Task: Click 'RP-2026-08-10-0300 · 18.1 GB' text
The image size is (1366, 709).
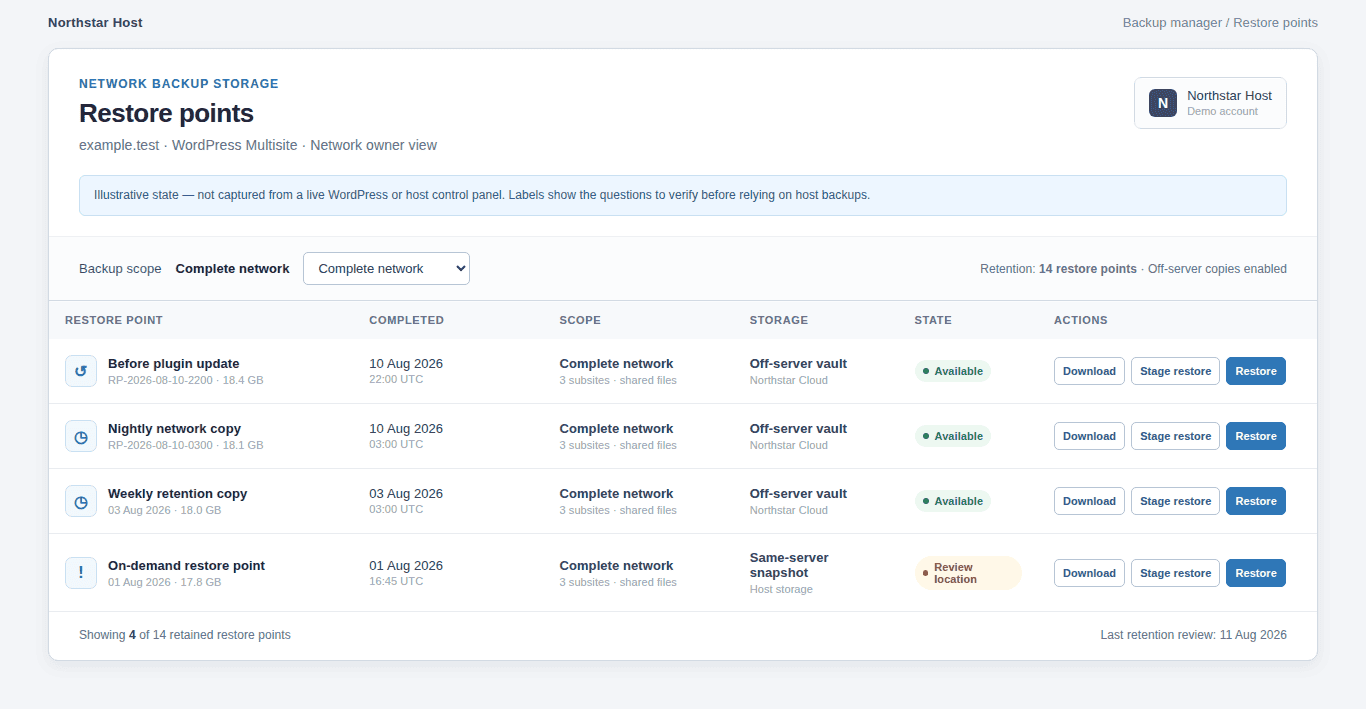Action: tap(185, 445)
